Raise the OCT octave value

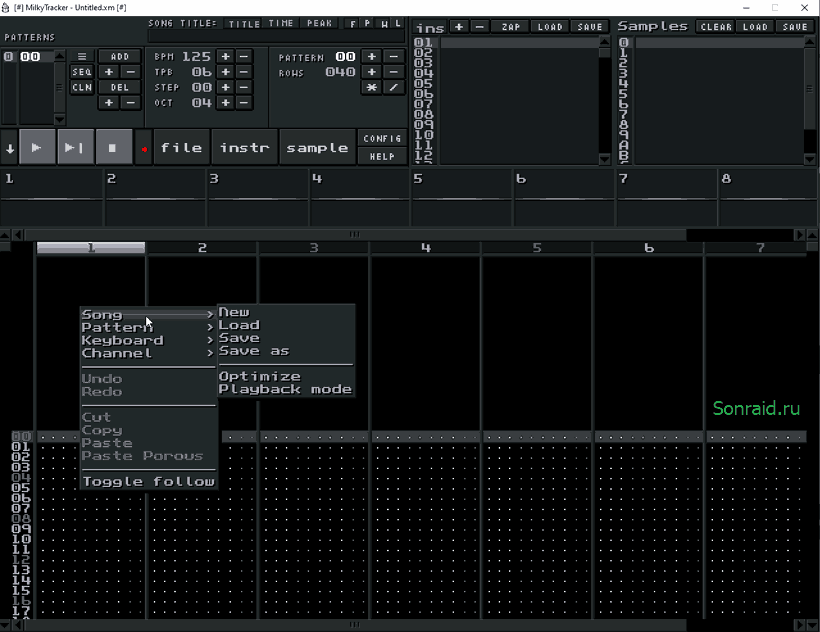tap(225, 102)
